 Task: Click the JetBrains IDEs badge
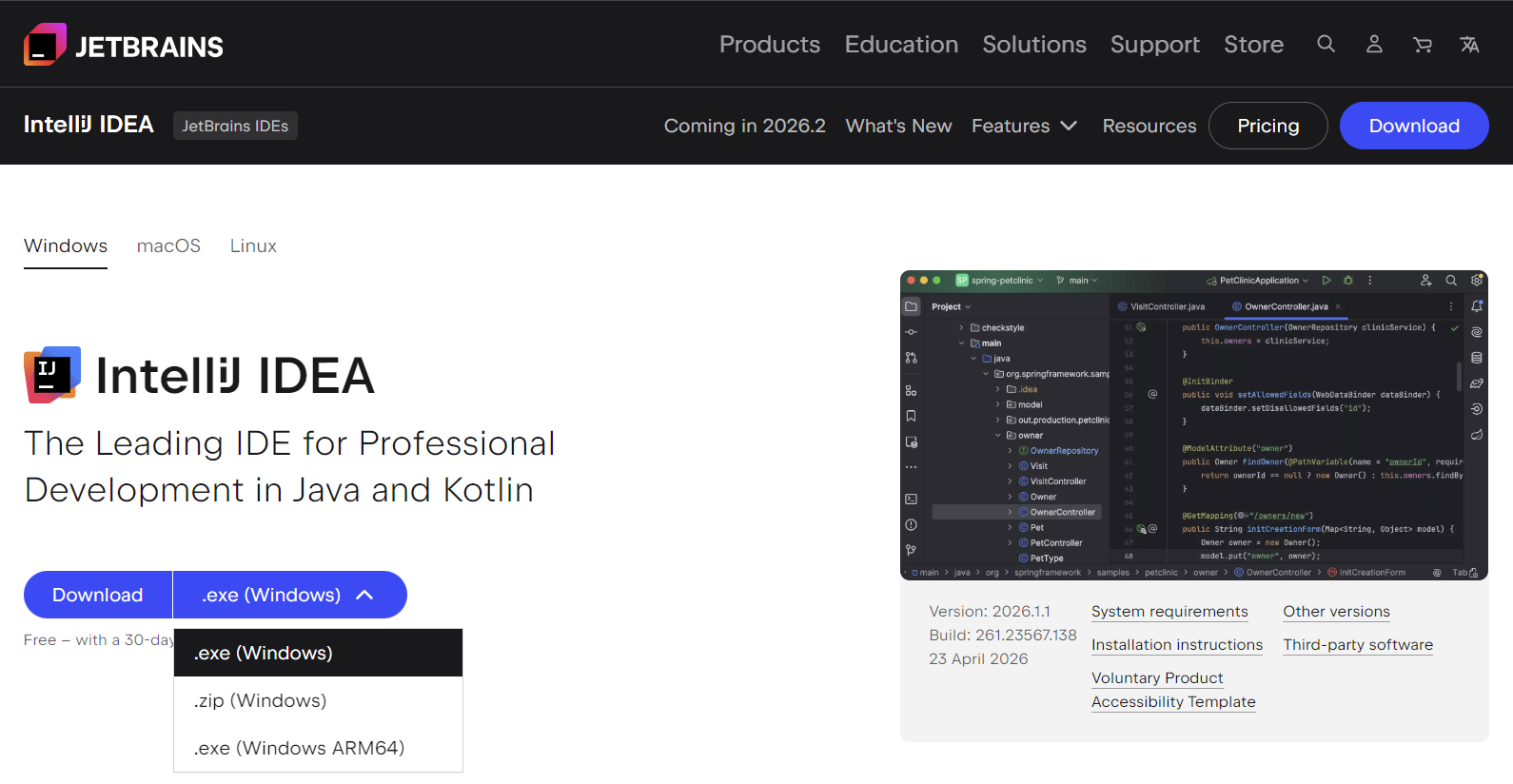[235, 126]
